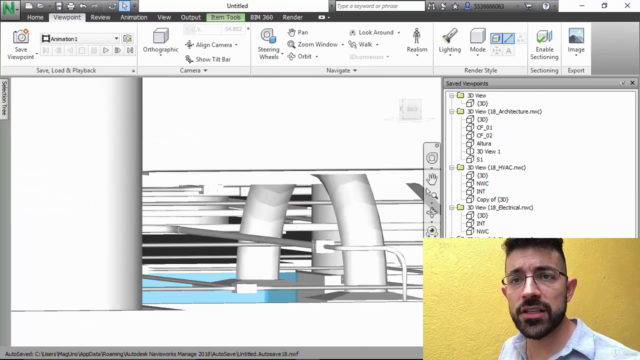Image resolution: width=640 pixels, height=360 pixels.
Task: Click the Undo arrow
Action: coord(83,6)
